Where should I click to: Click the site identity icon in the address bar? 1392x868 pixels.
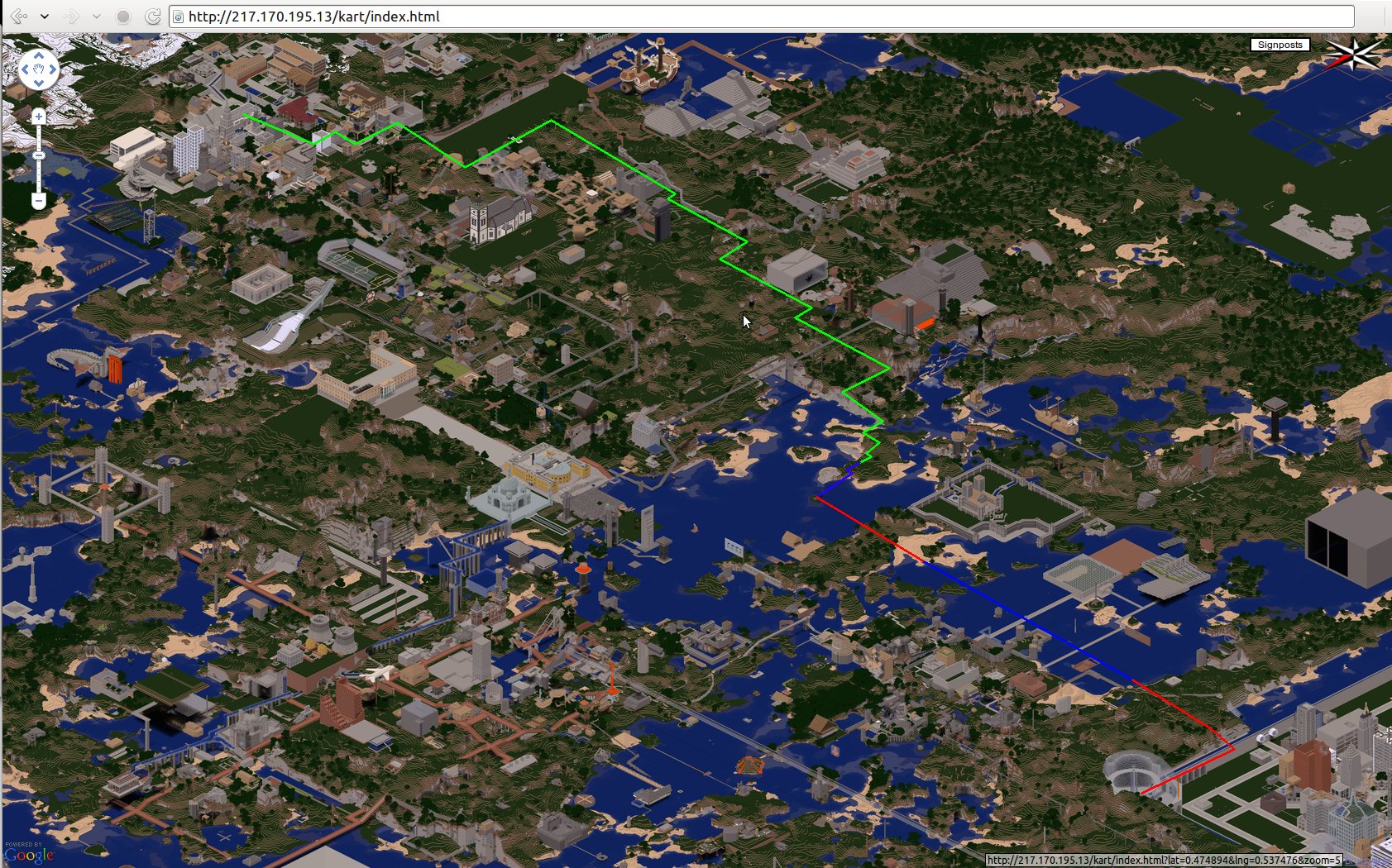(178, 17)
